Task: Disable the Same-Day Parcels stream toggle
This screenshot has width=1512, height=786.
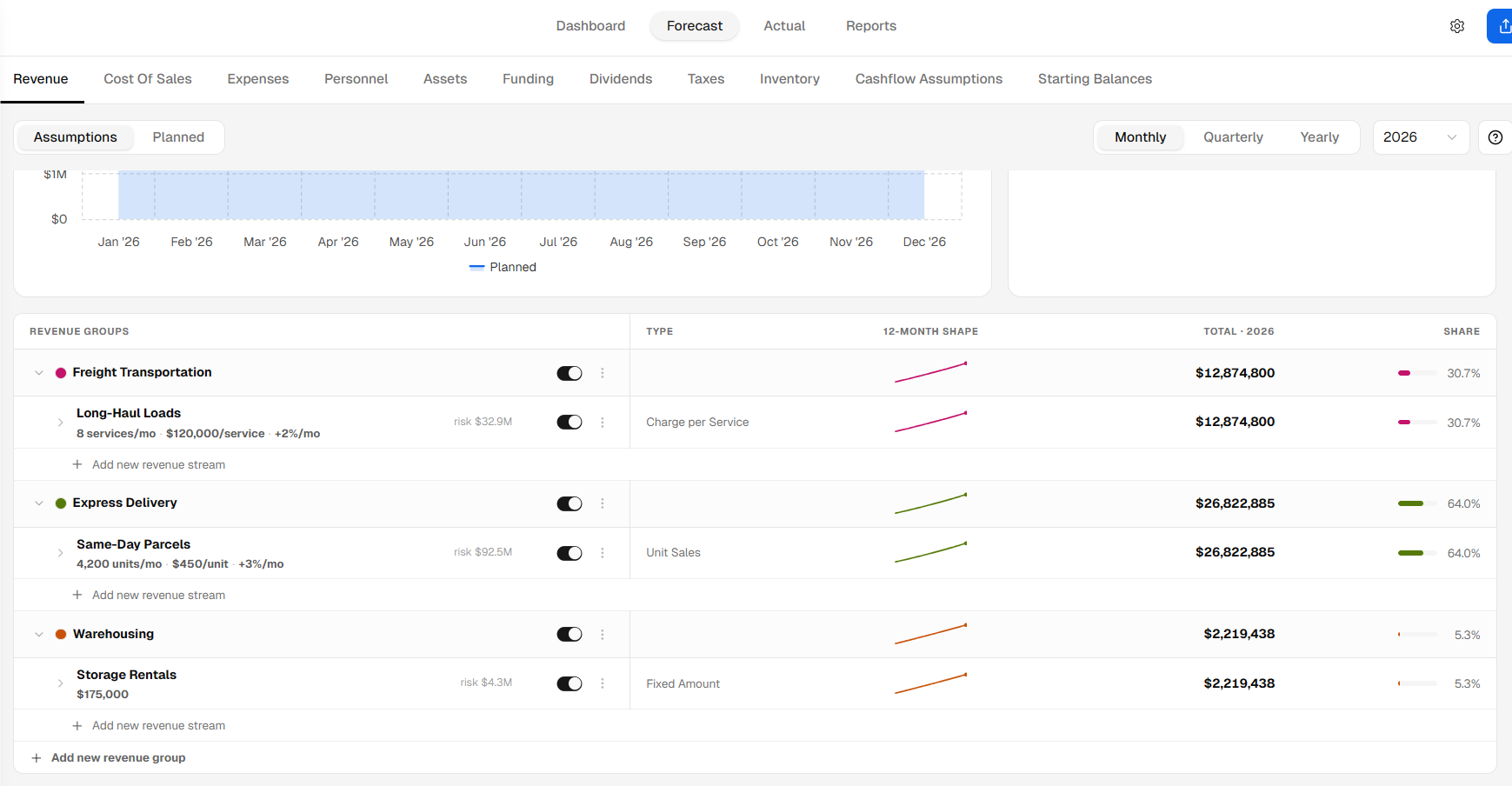Action: pyautogui.click(x=569, y=553)
